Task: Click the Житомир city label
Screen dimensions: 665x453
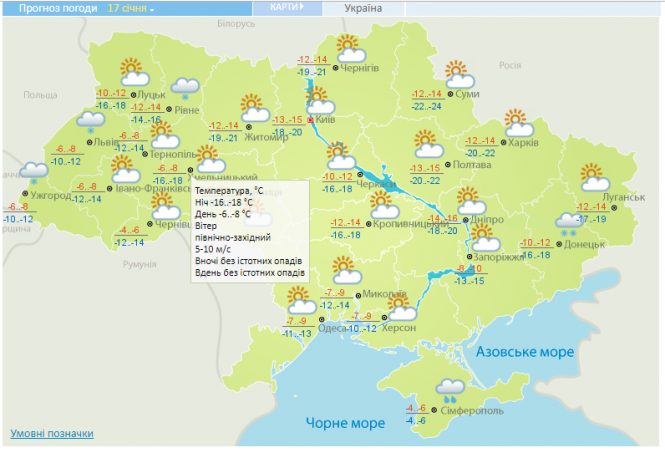Action: coord(265,138)
